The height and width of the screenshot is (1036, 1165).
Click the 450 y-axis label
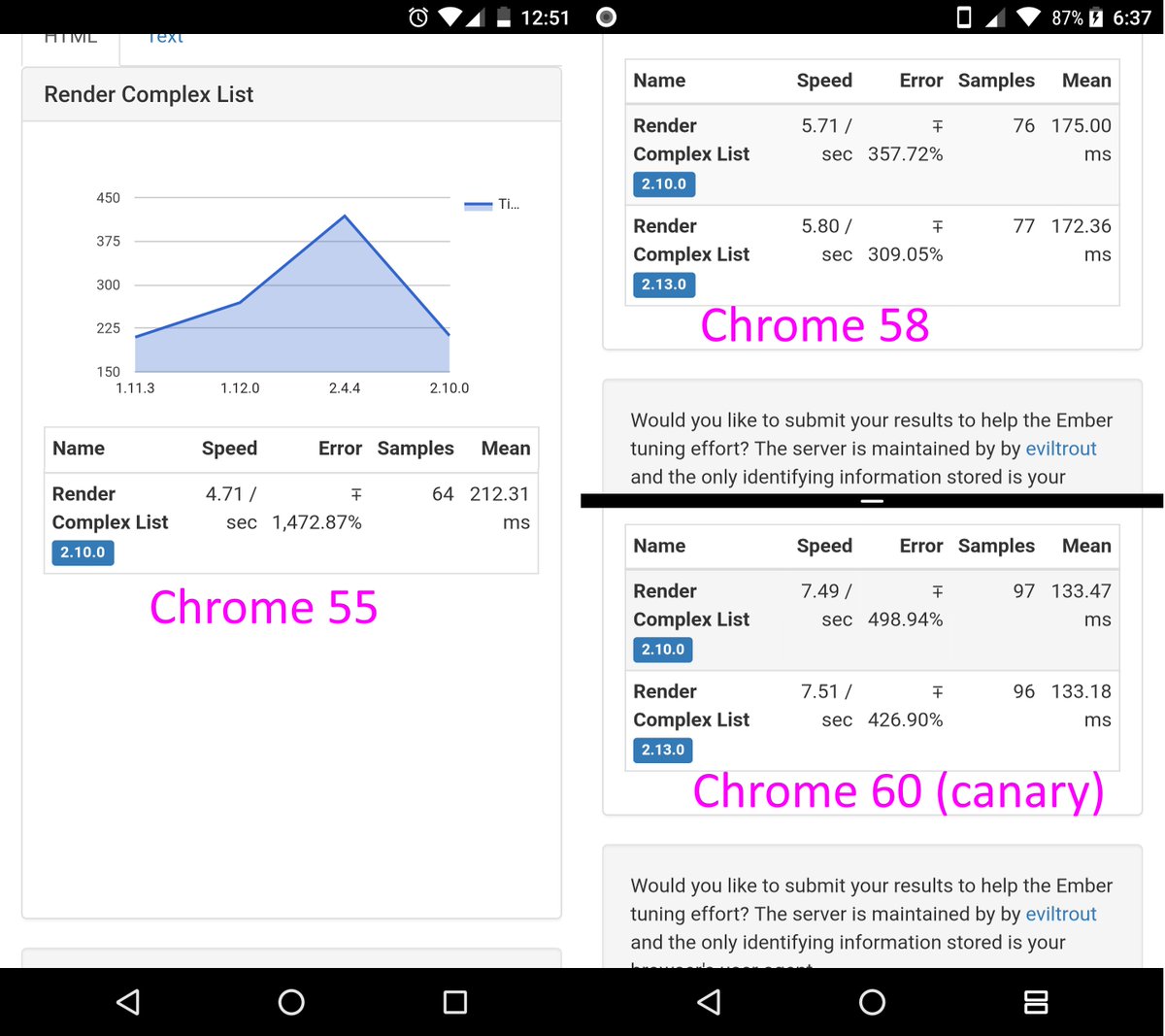pyautogui.click(x=109, y=198)
